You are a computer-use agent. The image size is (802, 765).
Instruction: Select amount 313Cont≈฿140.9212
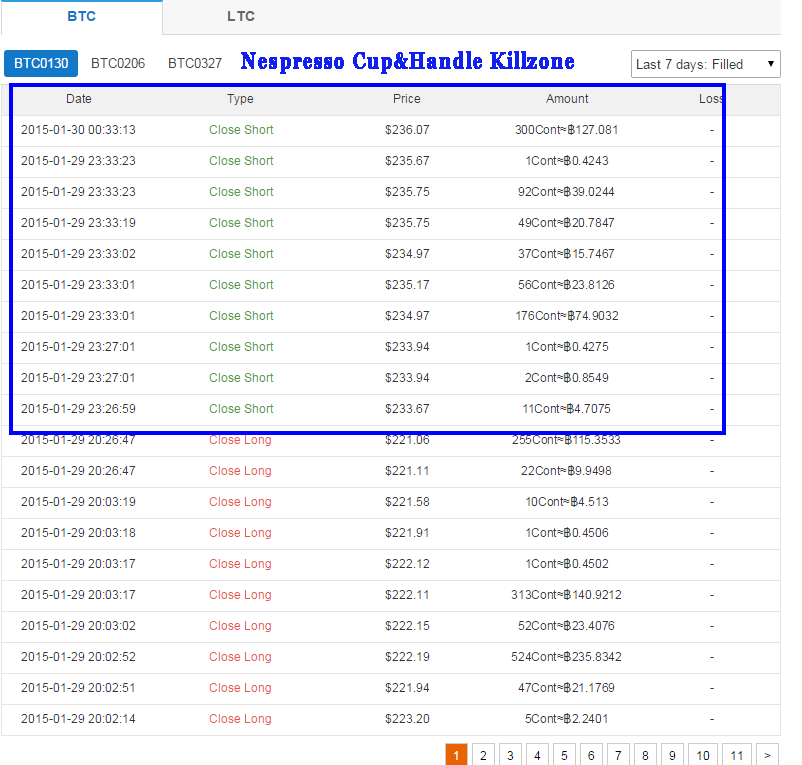click(x=567, y=595)
